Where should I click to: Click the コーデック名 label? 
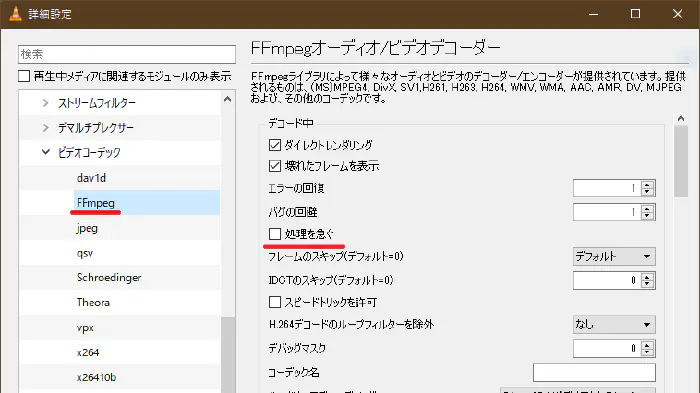point(294,372)
